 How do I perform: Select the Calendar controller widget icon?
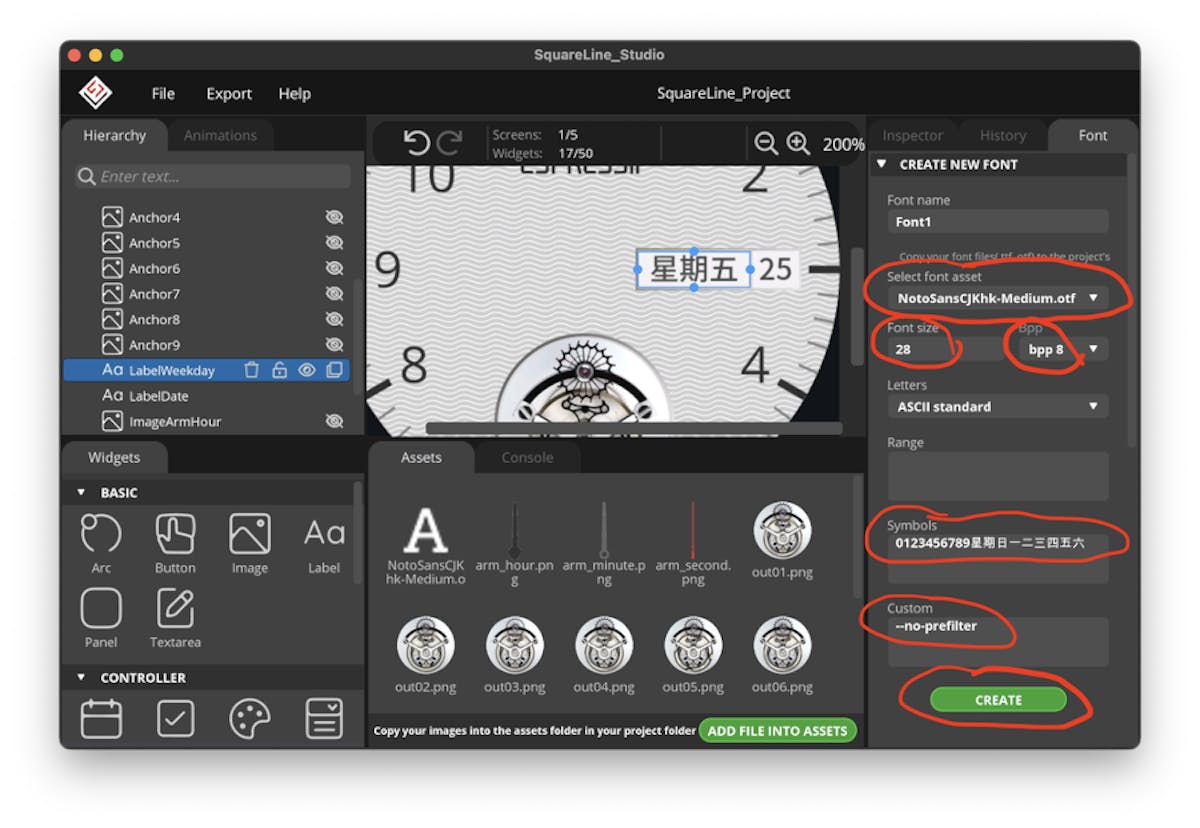pyautogui.click(x=101, y=718)
